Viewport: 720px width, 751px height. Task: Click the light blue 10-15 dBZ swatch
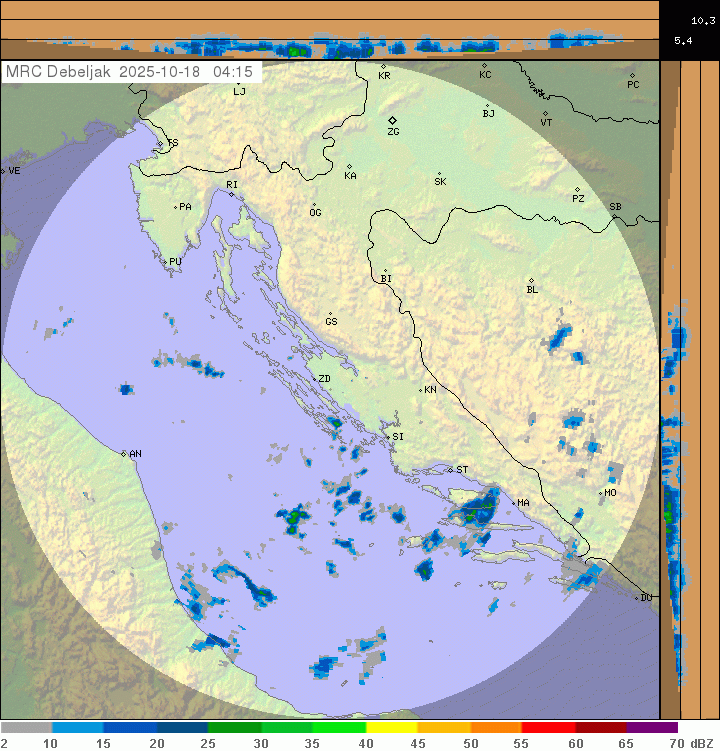coord(78,728)
